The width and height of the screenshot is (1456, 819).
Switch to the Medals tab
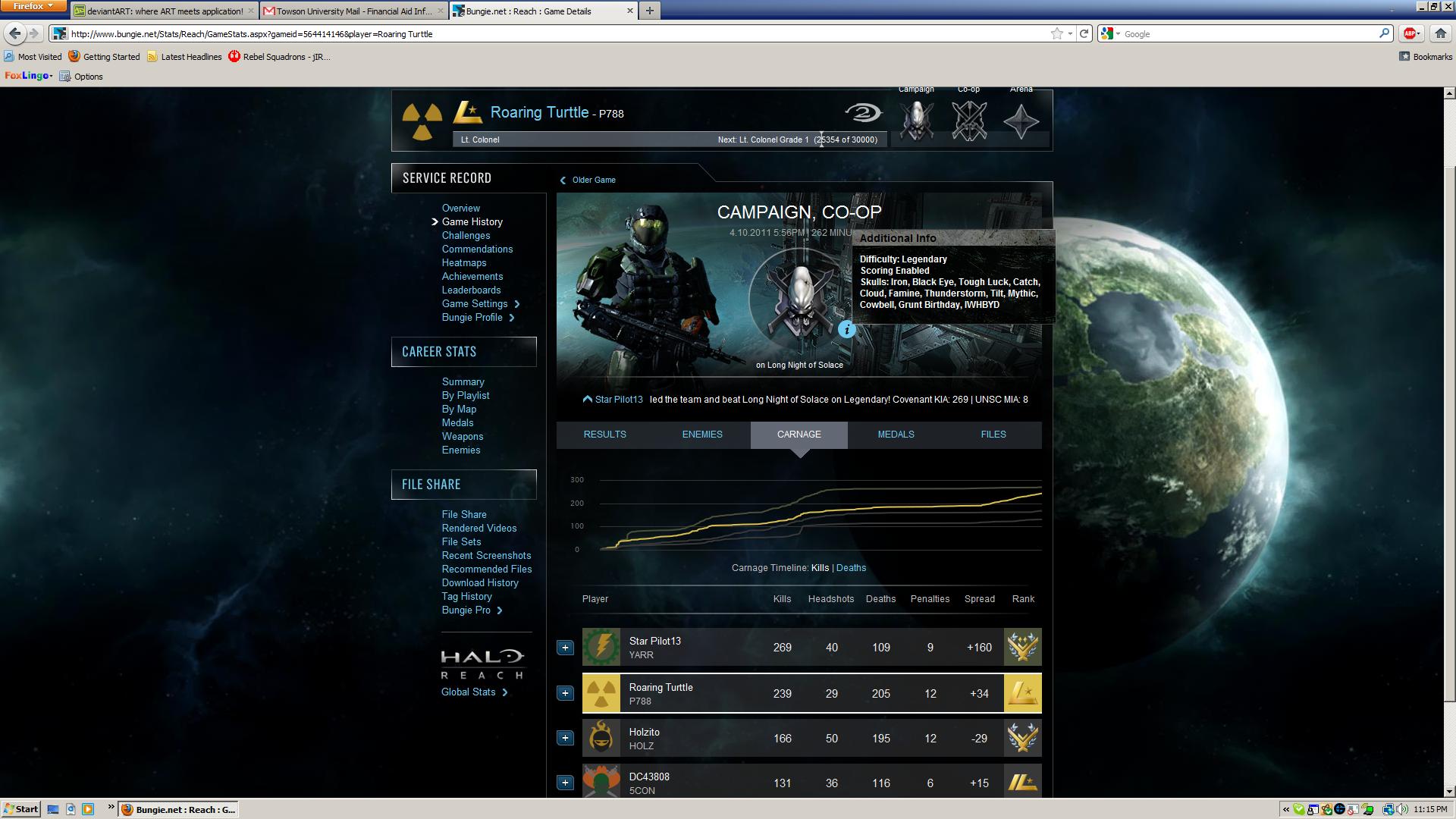coord(896,435)
